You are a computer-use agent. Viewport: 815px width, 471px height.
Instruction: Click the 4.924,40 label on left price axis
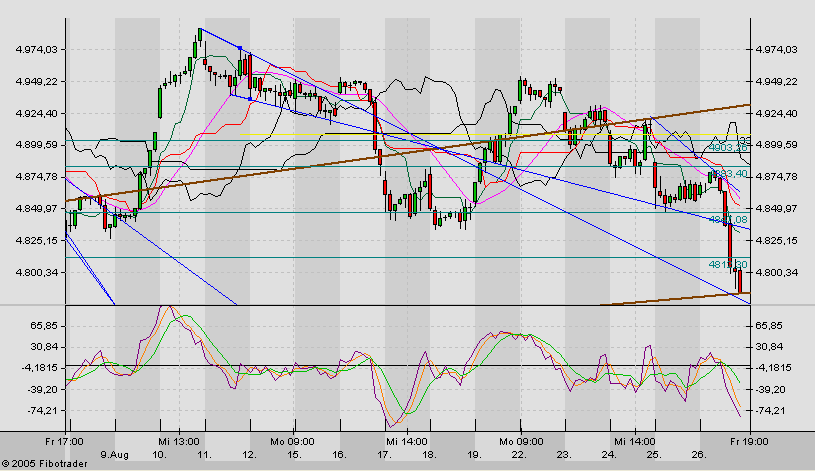[34, 113]
